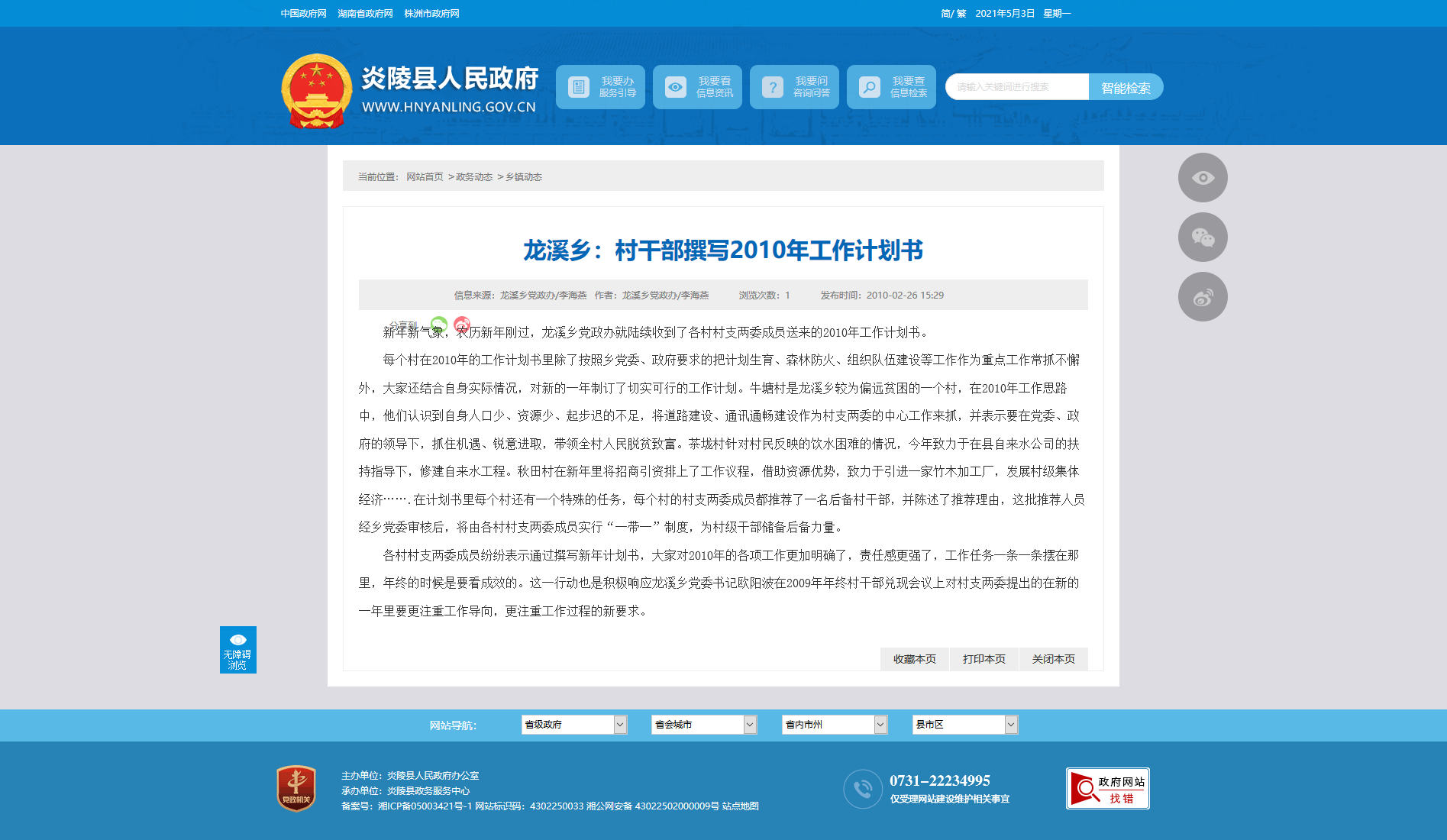Focus the keyword search input field
Screen dimensions: 1447x840
(x=1016, y=87)
